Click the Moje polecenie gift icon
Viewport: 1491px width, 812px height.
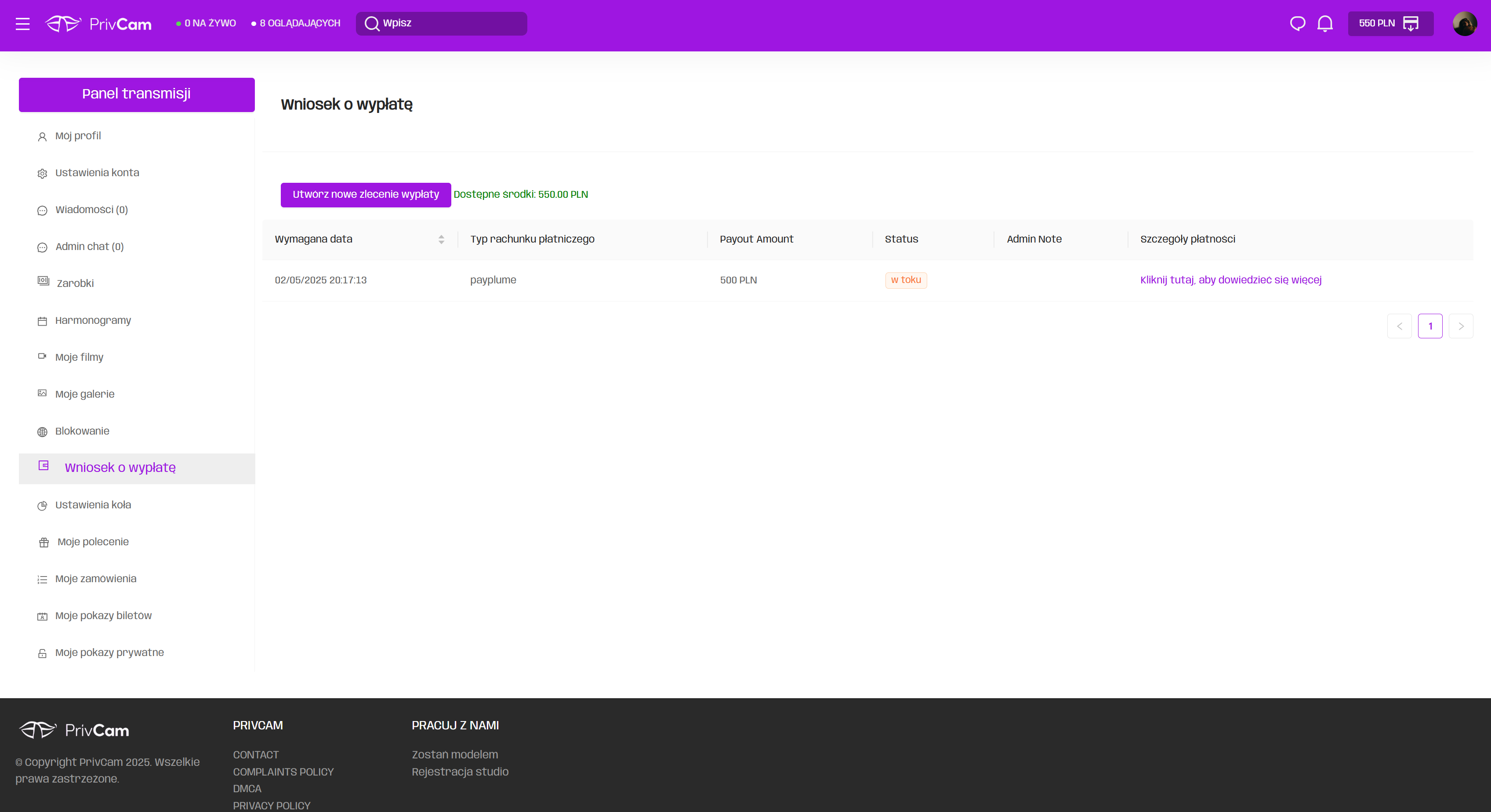44,542
